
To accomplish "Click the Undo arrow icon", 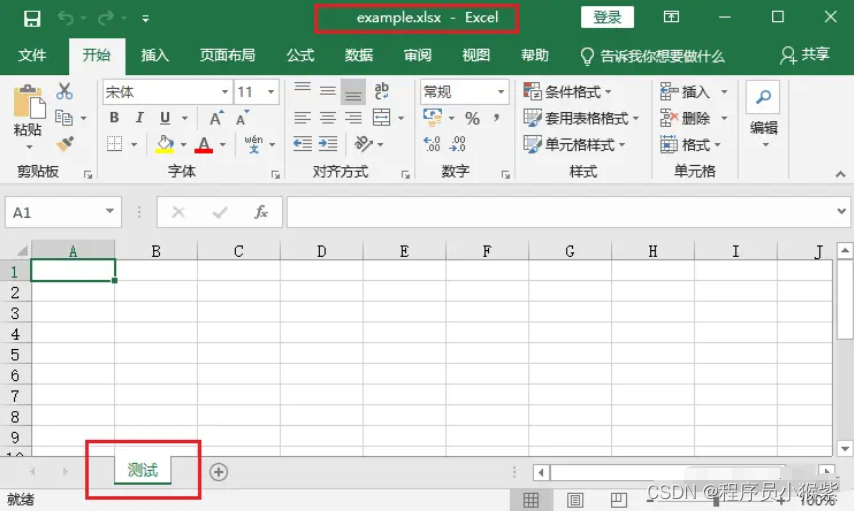I will pos(66,19).
